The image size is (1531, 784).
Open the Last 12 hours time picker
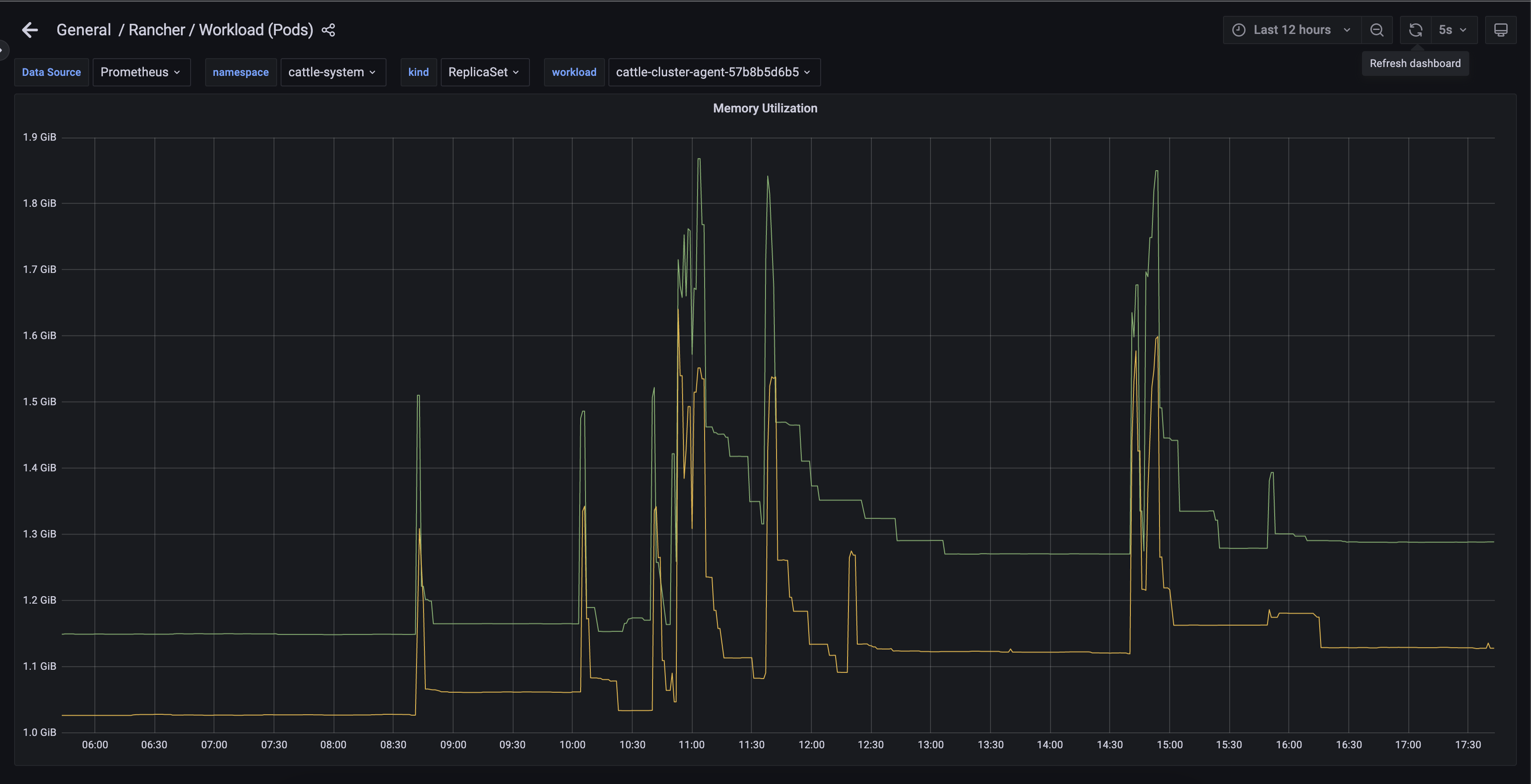pos(1292,30)
